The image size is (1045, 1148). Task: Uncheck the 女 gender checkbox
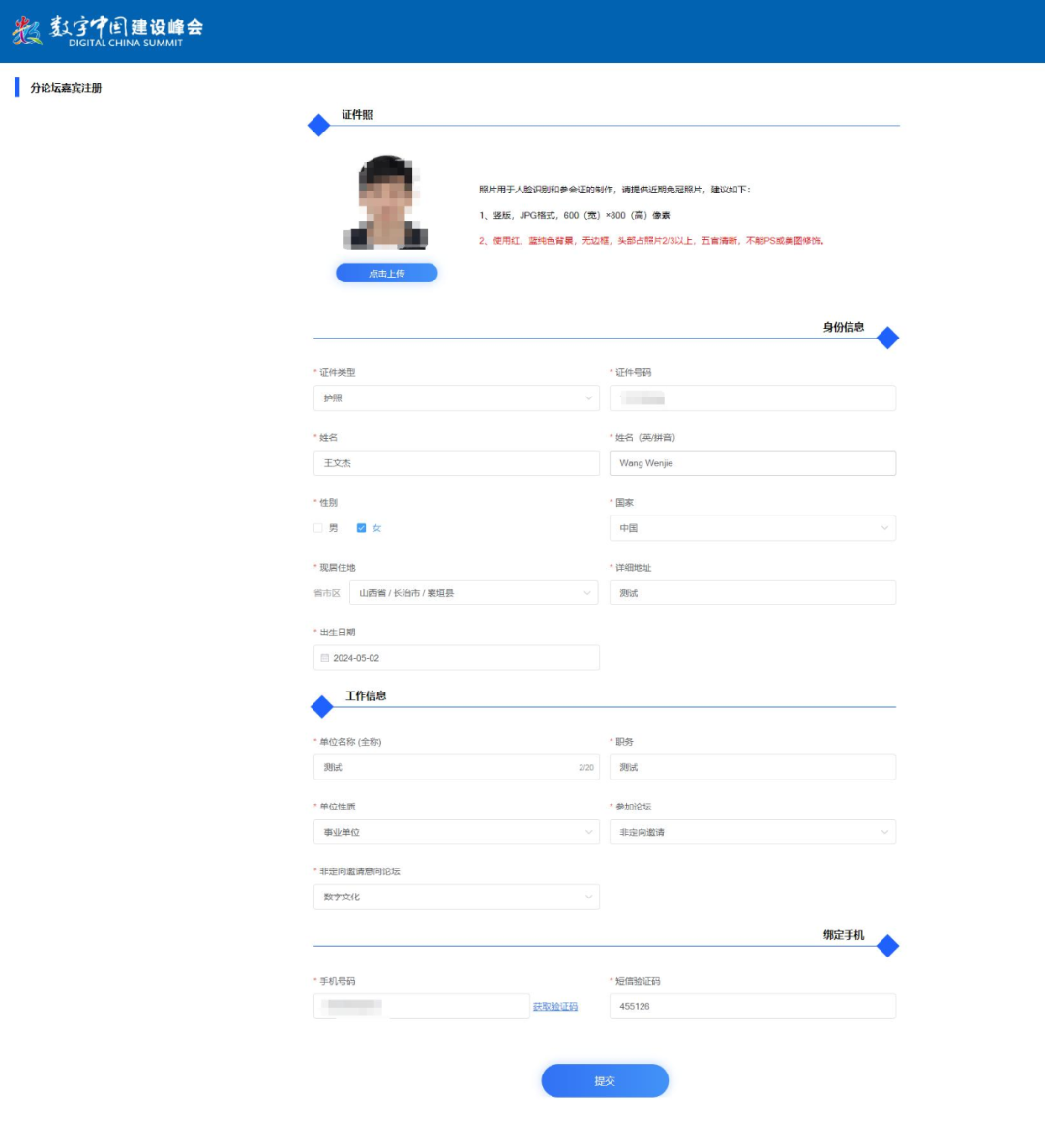[361, 528]
